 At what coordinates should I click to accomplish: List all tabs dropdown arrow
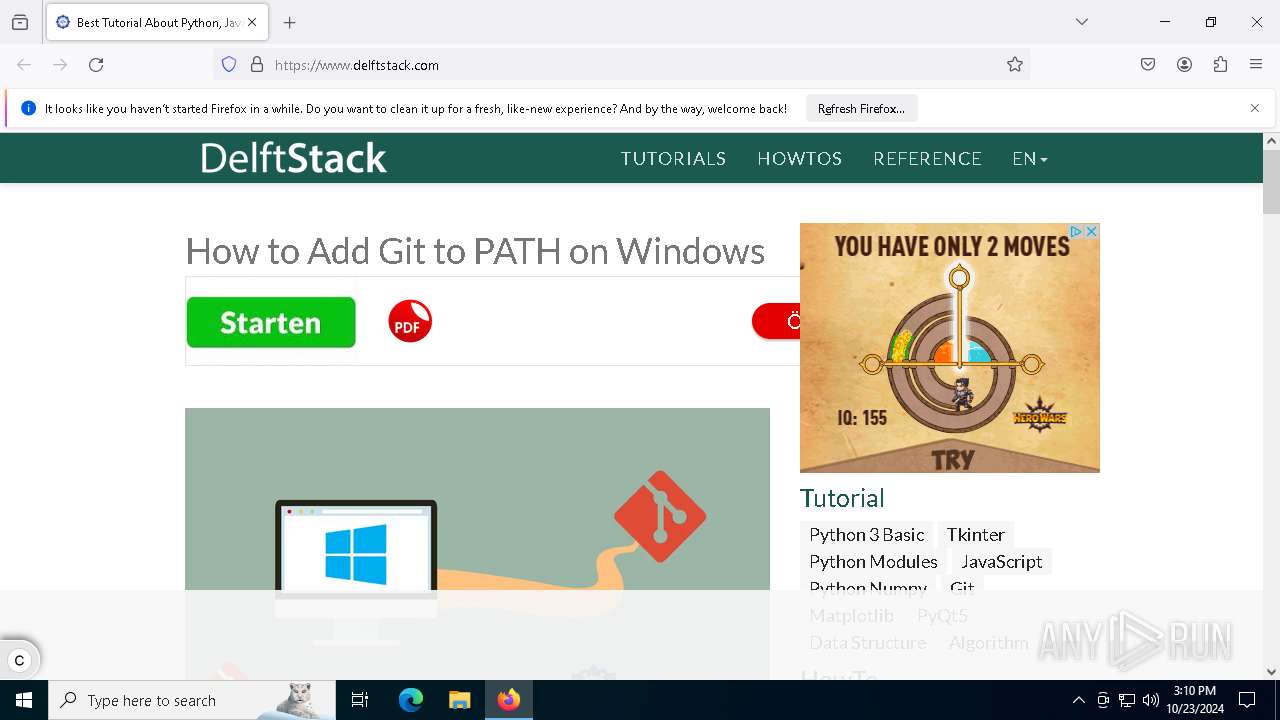pyautogui.click(x=1082, y=22)
